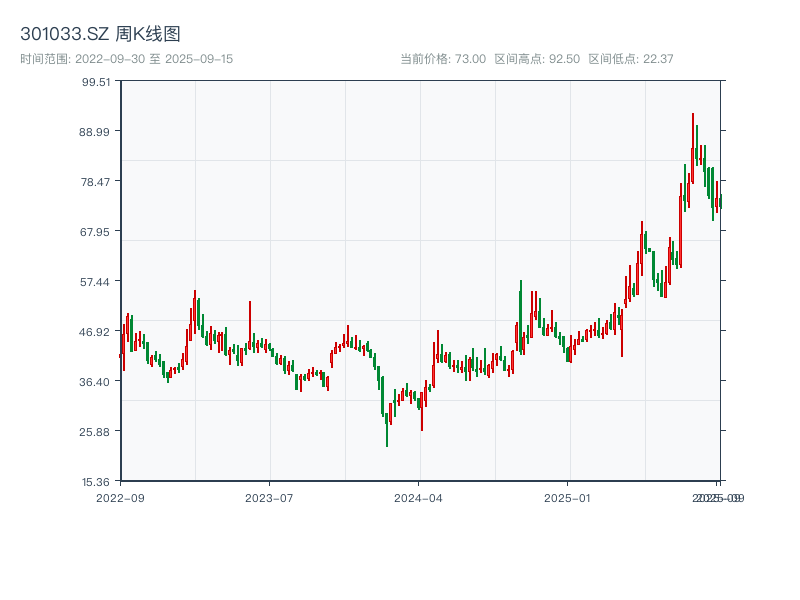This screenshot has width=800, height=600.
Task: Click the y-axis value 46.92
Action: pyautogui.click(x=95, y=332)
